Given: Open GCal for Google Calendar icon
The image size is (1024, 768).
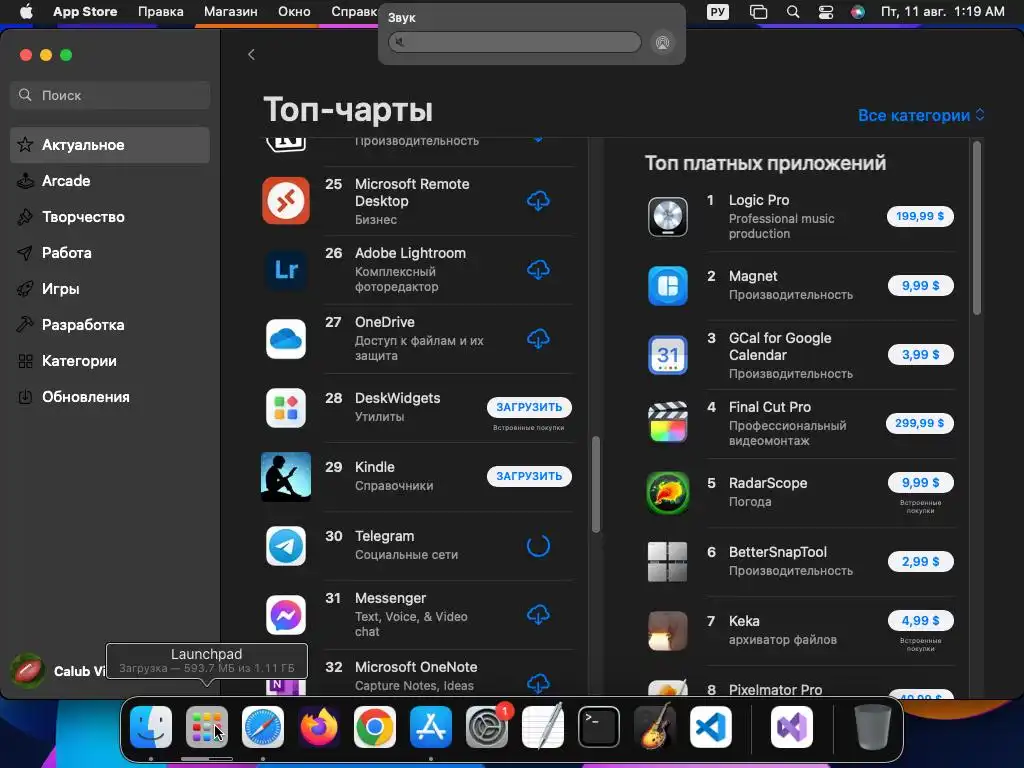Looking at the screenshot, I should pos(667,355).
